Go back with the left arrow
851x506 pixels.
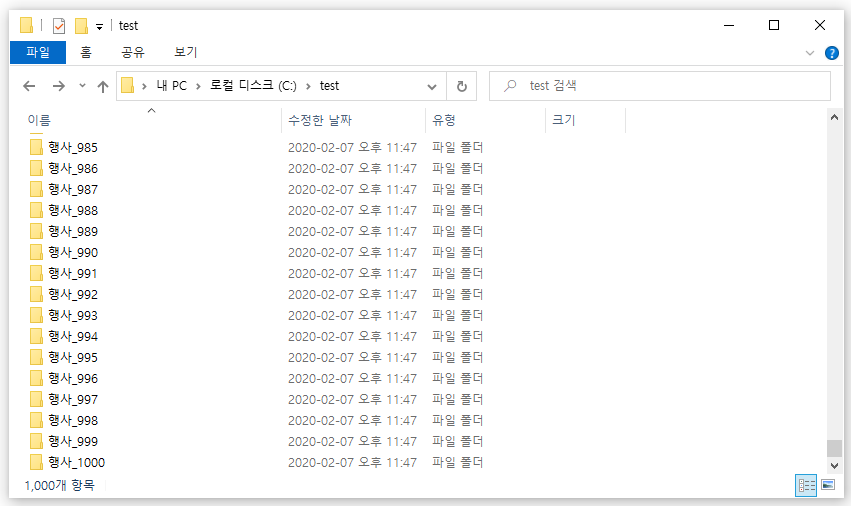click(29, 86)
